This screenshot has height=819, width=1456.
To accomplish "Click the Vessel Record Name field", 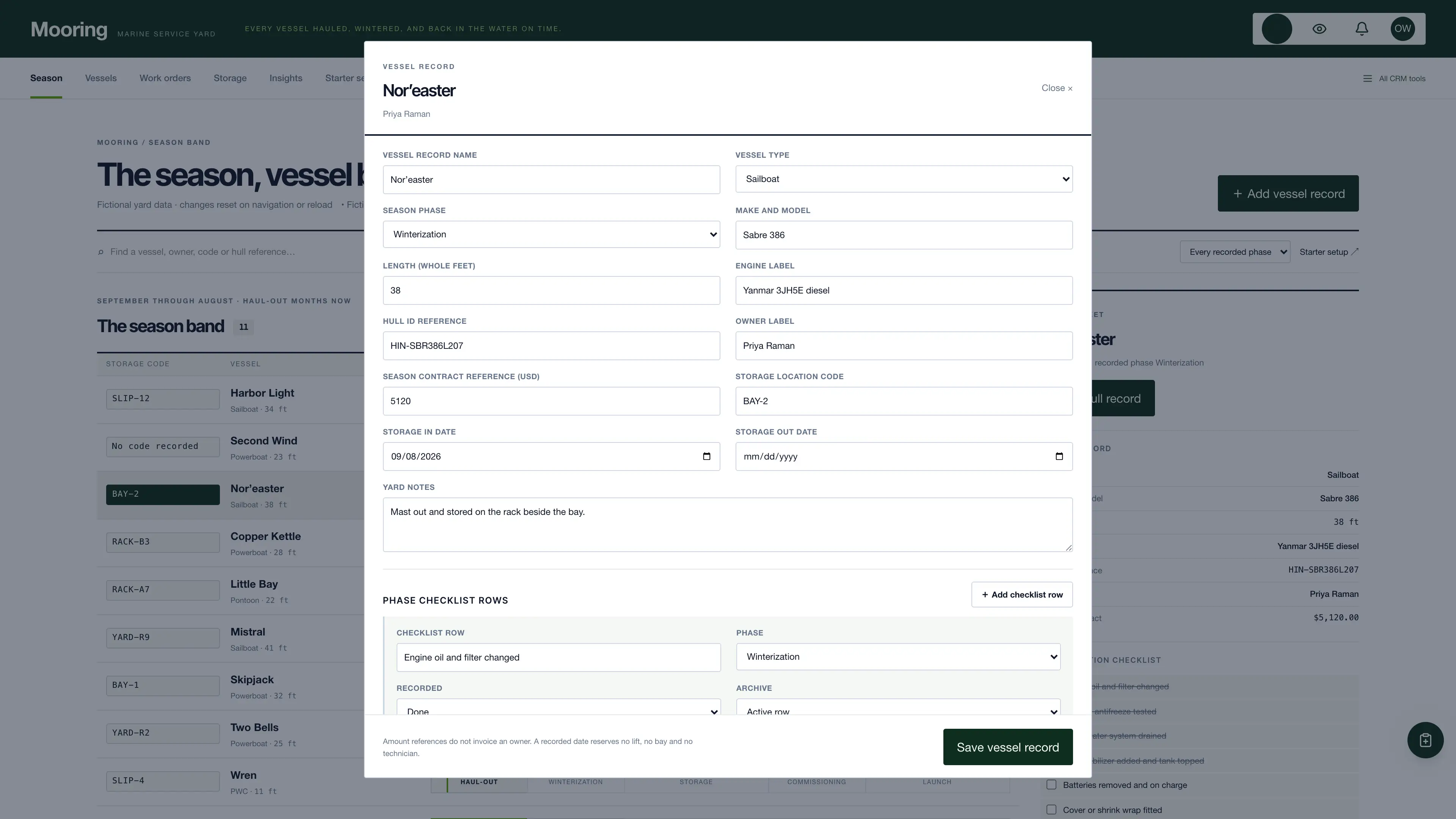I will click(551, 180).
